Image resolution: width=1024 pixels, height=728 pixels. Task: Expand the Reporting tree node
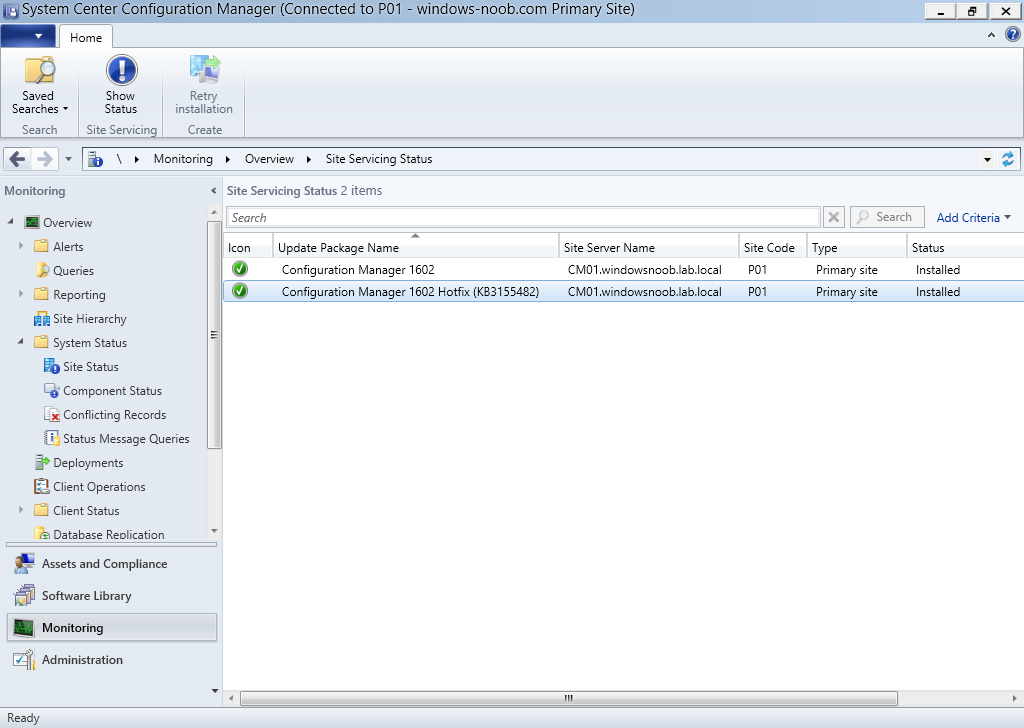21,294
